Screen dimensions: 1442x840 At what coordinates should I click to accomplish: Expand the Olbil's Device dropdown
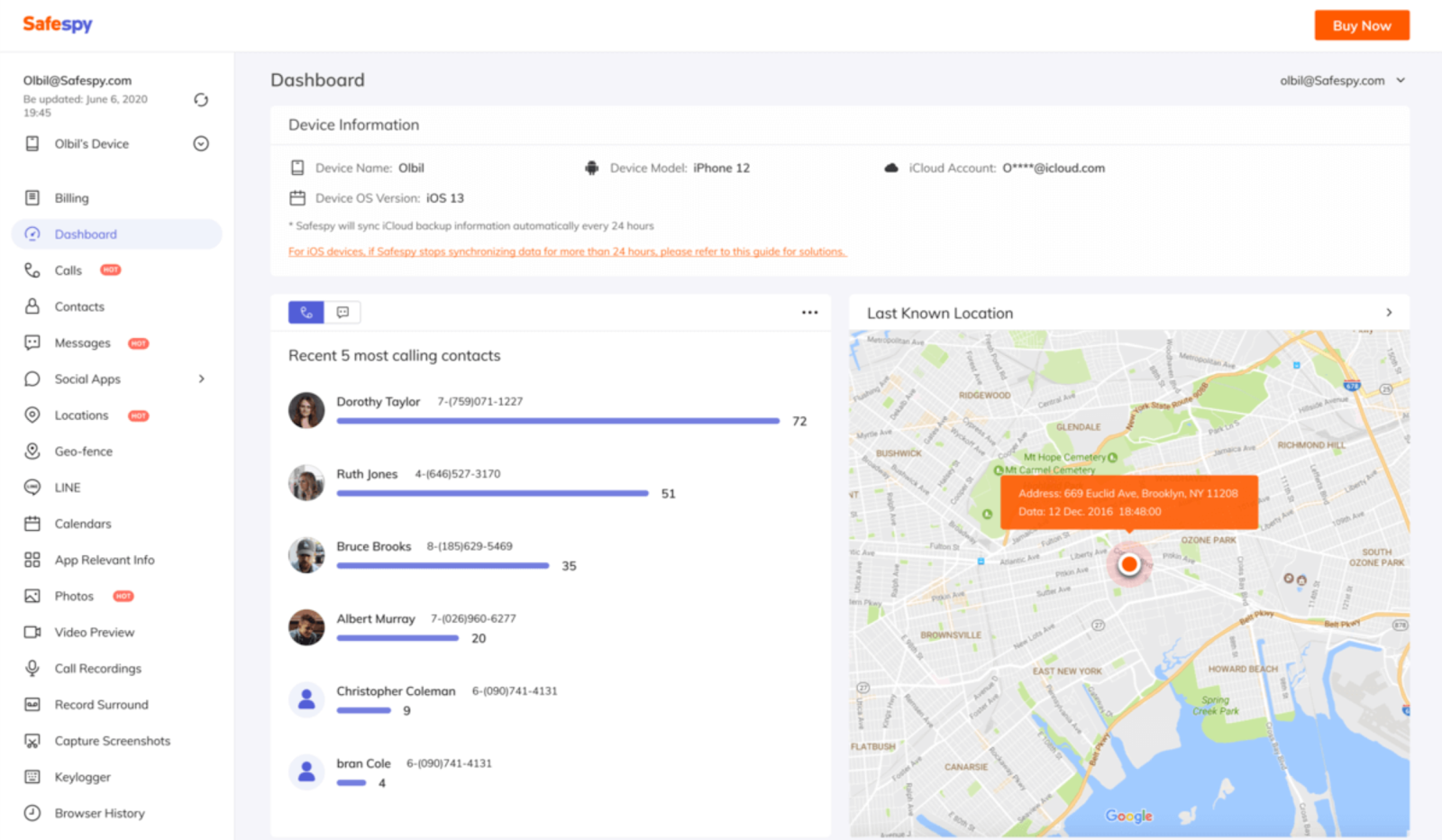tap(201, 143)
